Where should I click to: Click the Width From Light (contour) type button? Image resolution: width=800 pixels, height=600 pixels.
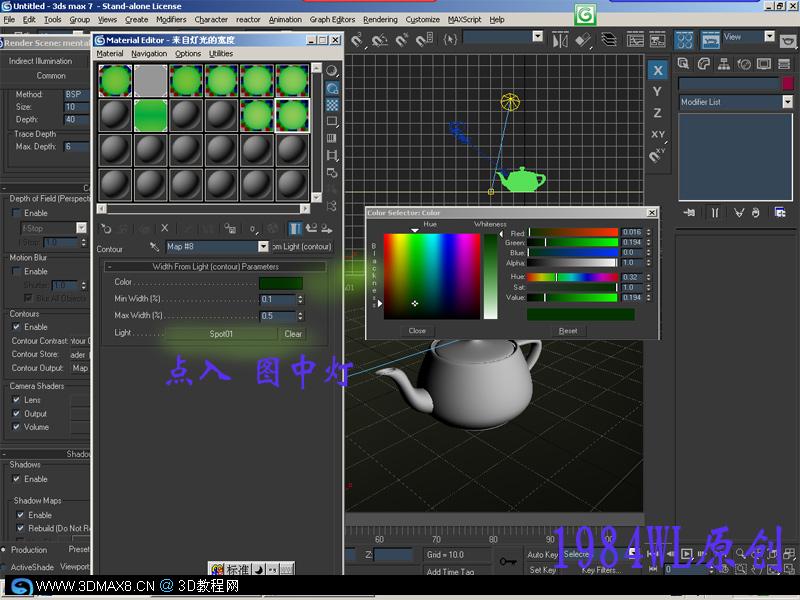(302, 246)
